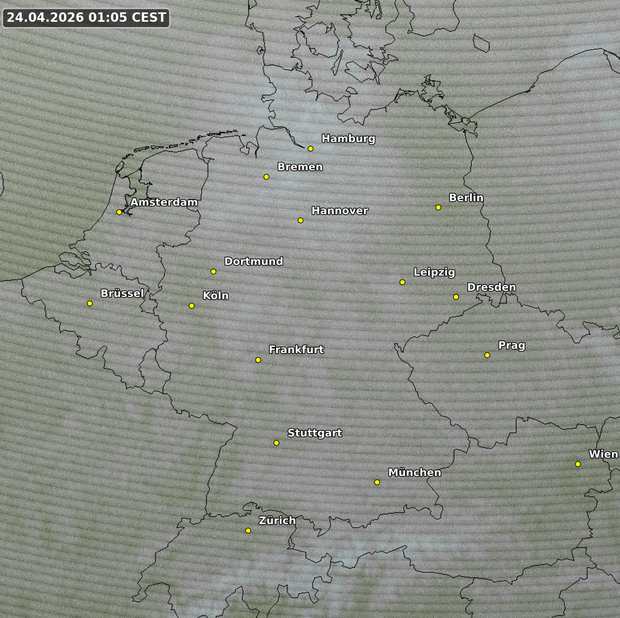Click the yellow marker dot for Stuttgart

pos(277,443)
